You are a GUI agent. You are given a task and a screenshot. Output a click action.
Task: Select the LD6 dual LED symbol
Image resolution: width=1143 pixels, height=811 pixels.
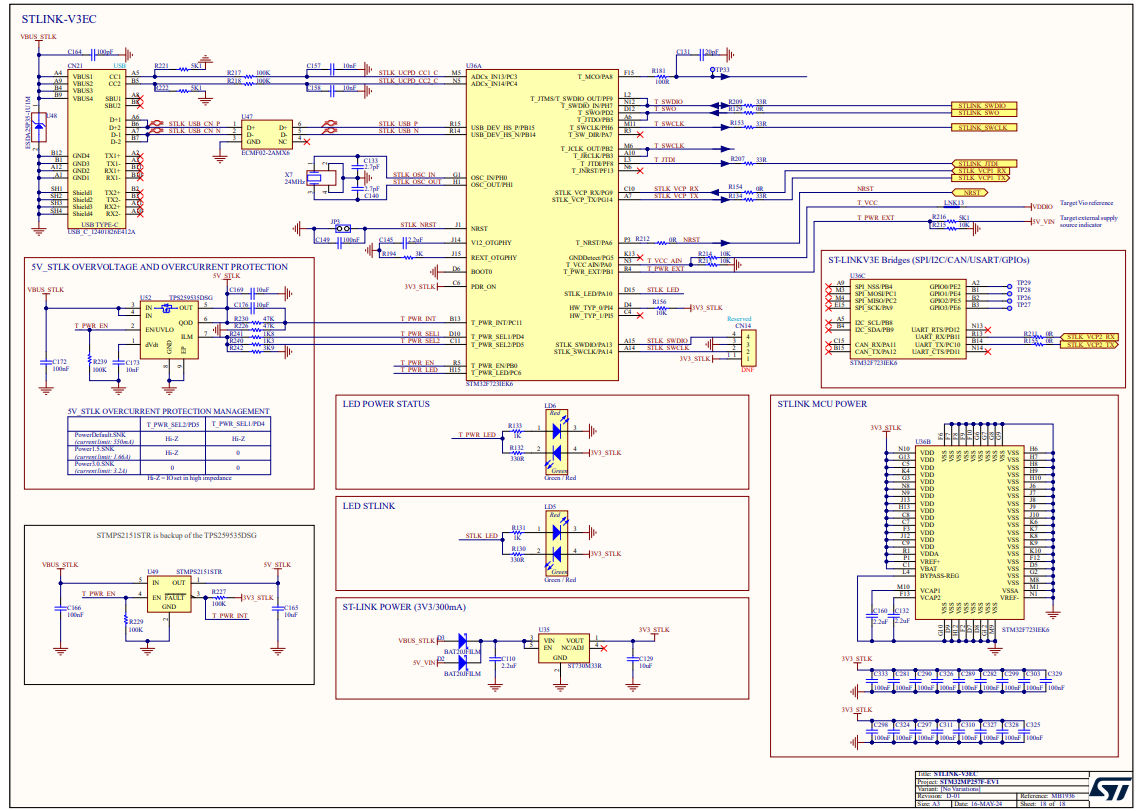click(x=556, y=442)
